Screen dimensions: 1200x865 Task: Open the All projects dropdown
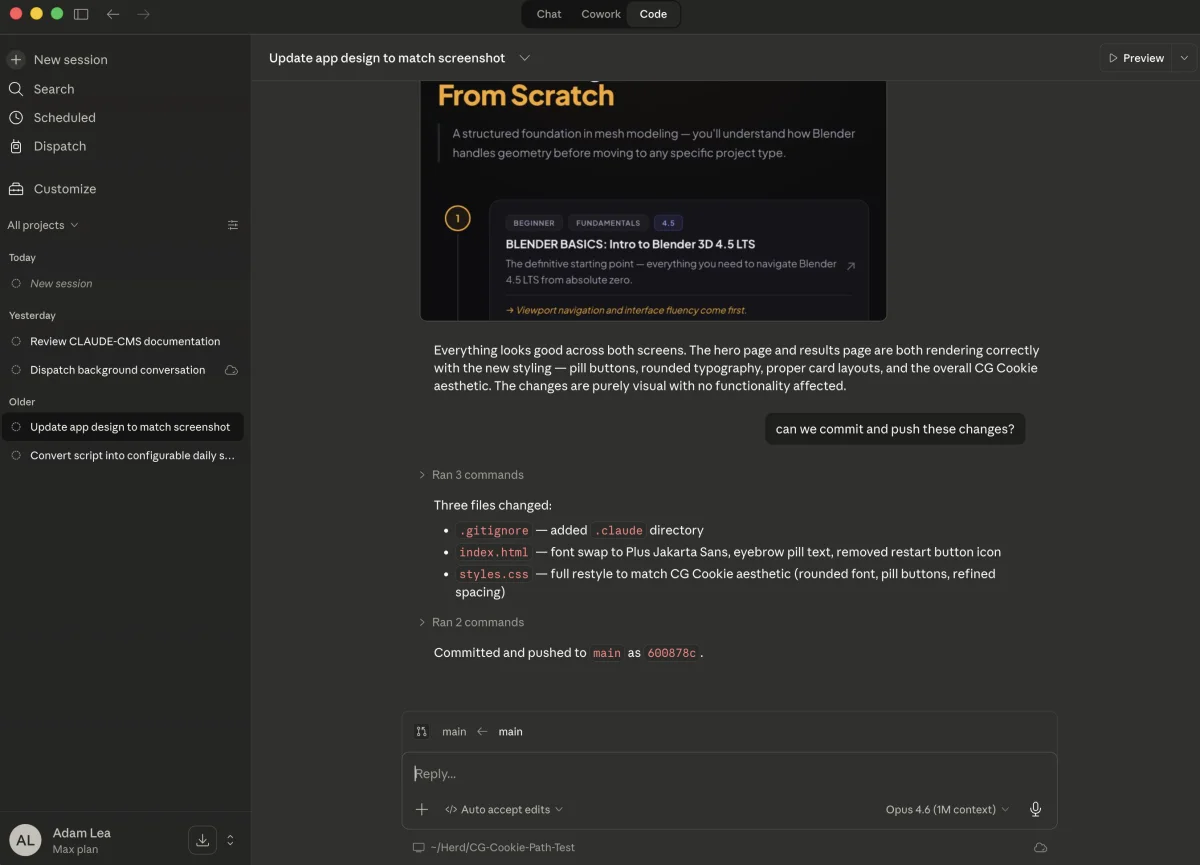point(43,225)
